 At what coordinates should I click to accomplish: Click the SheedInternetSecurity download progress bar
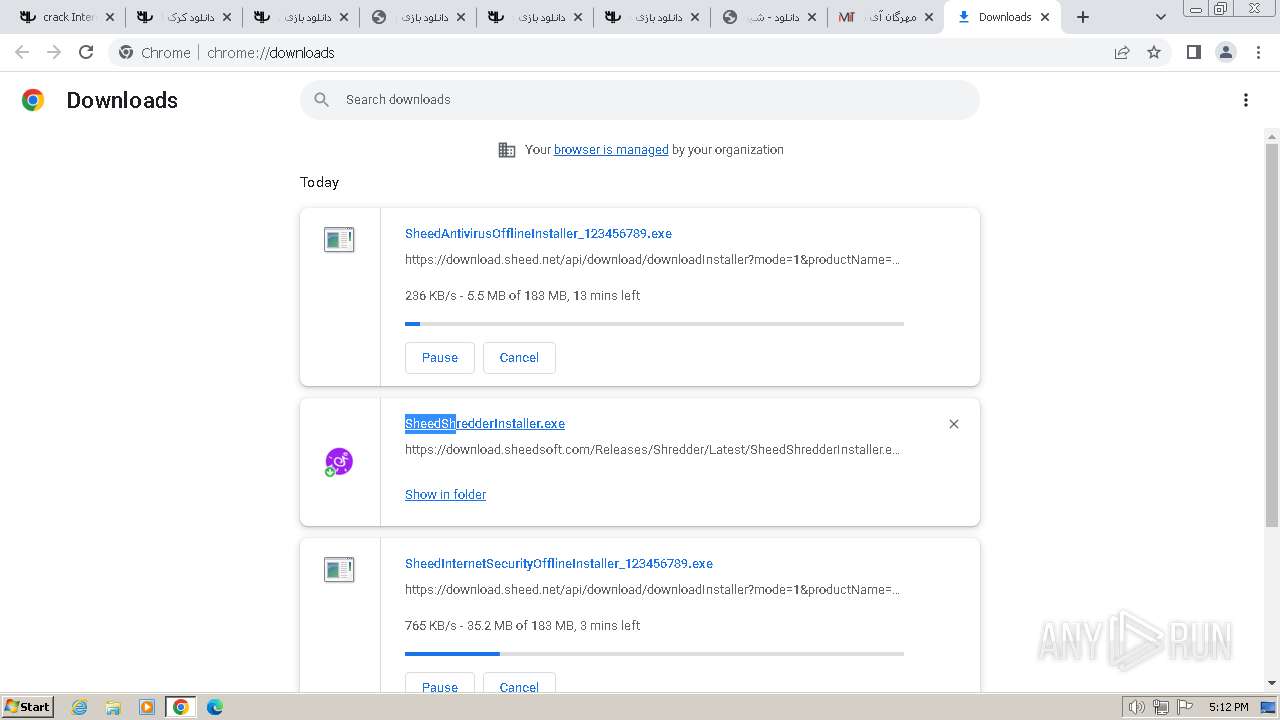(654, 654)
